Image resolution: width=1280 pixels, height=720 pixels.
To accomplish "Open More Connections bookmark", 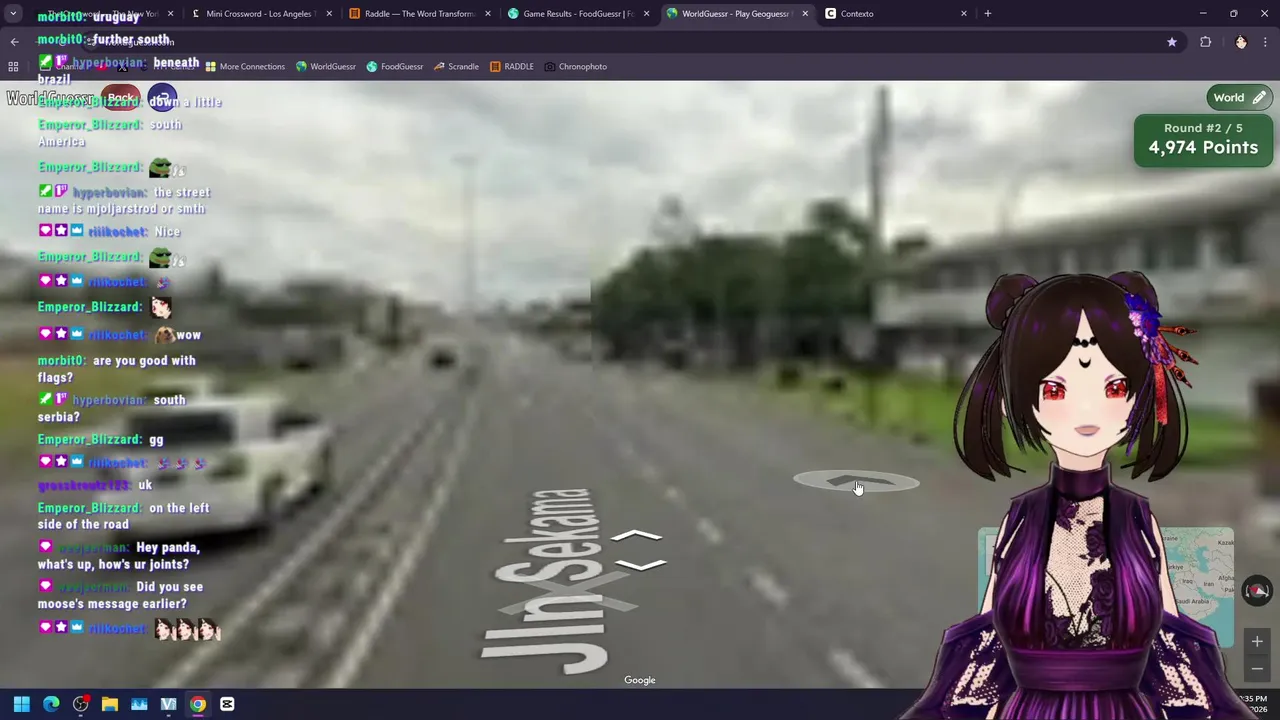I will pos(245,67).
